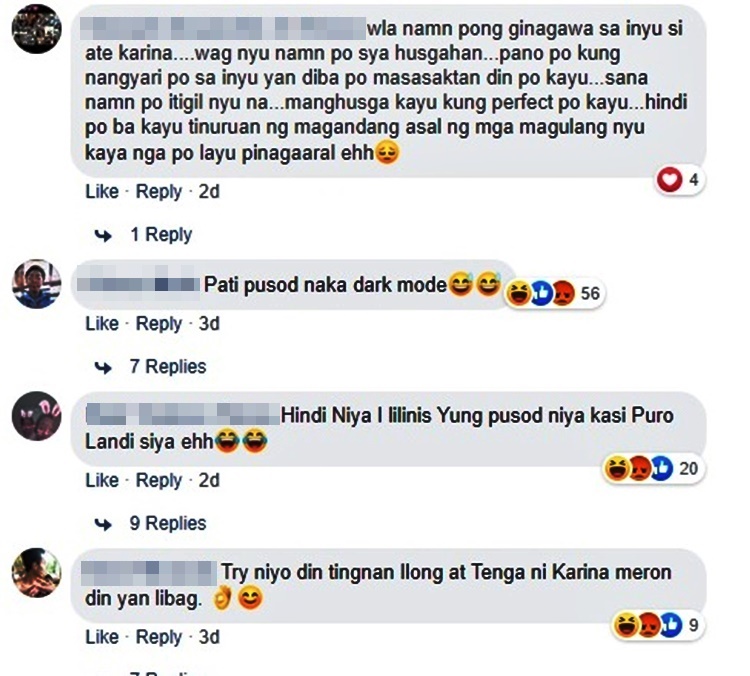750x676 pixels.
Task: Like the 'Pati pusod naka dark mode' comment
Action: (102, 324)
